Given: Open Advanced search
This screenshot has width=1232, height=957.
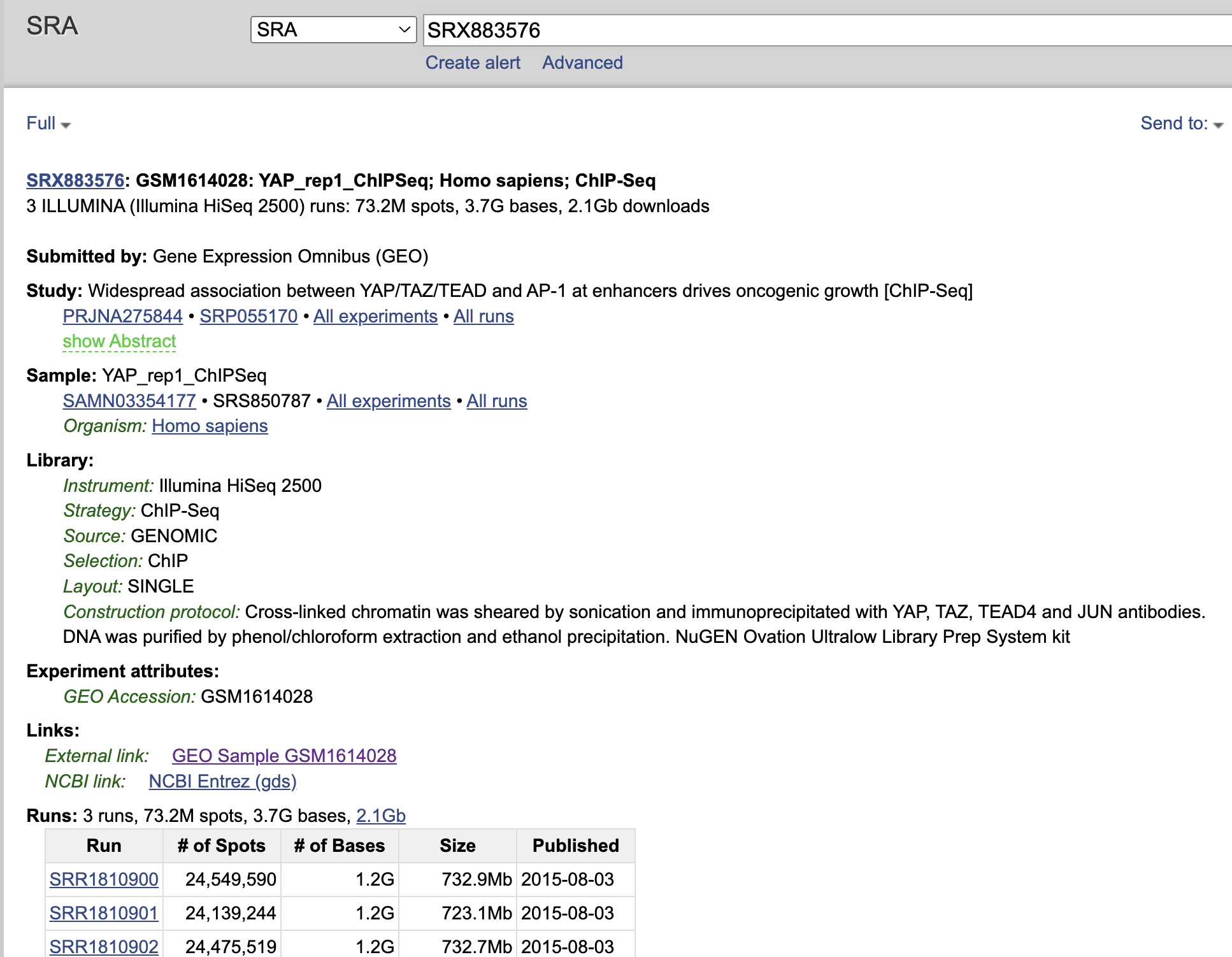Looking at the screenshot, I should point(582,62).
